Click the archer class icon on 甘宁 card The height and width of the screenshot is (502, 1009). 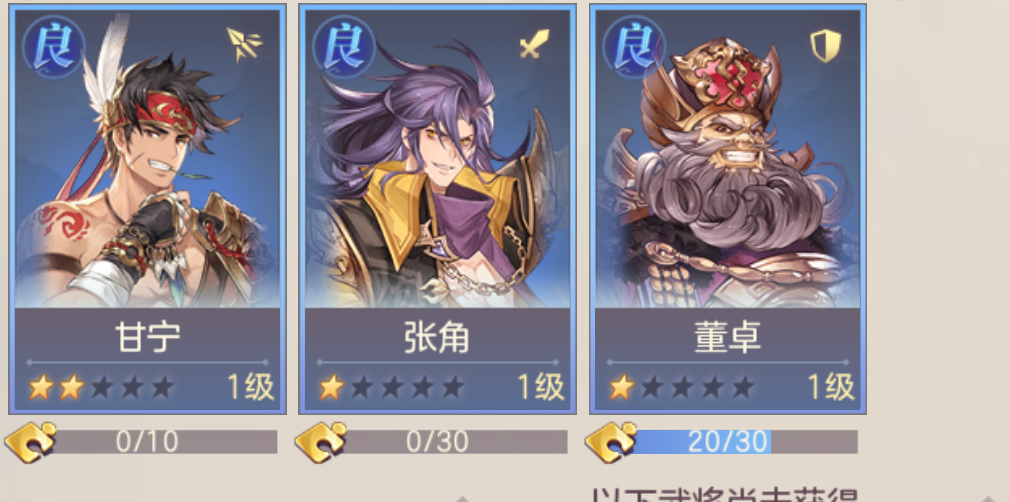[x=245, y=44]
